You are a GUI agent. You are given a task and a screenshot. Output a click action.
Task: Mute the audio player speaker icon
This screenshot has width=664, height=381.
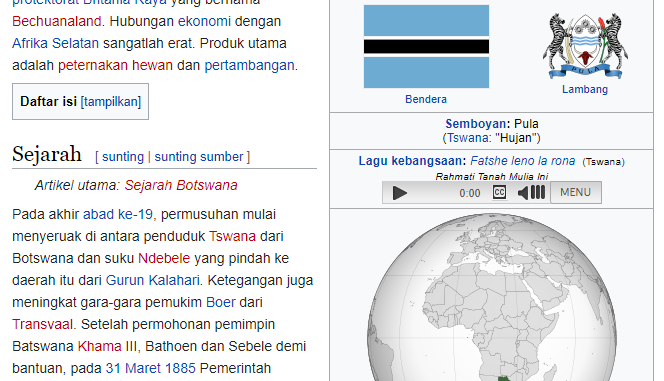[523, 193]
